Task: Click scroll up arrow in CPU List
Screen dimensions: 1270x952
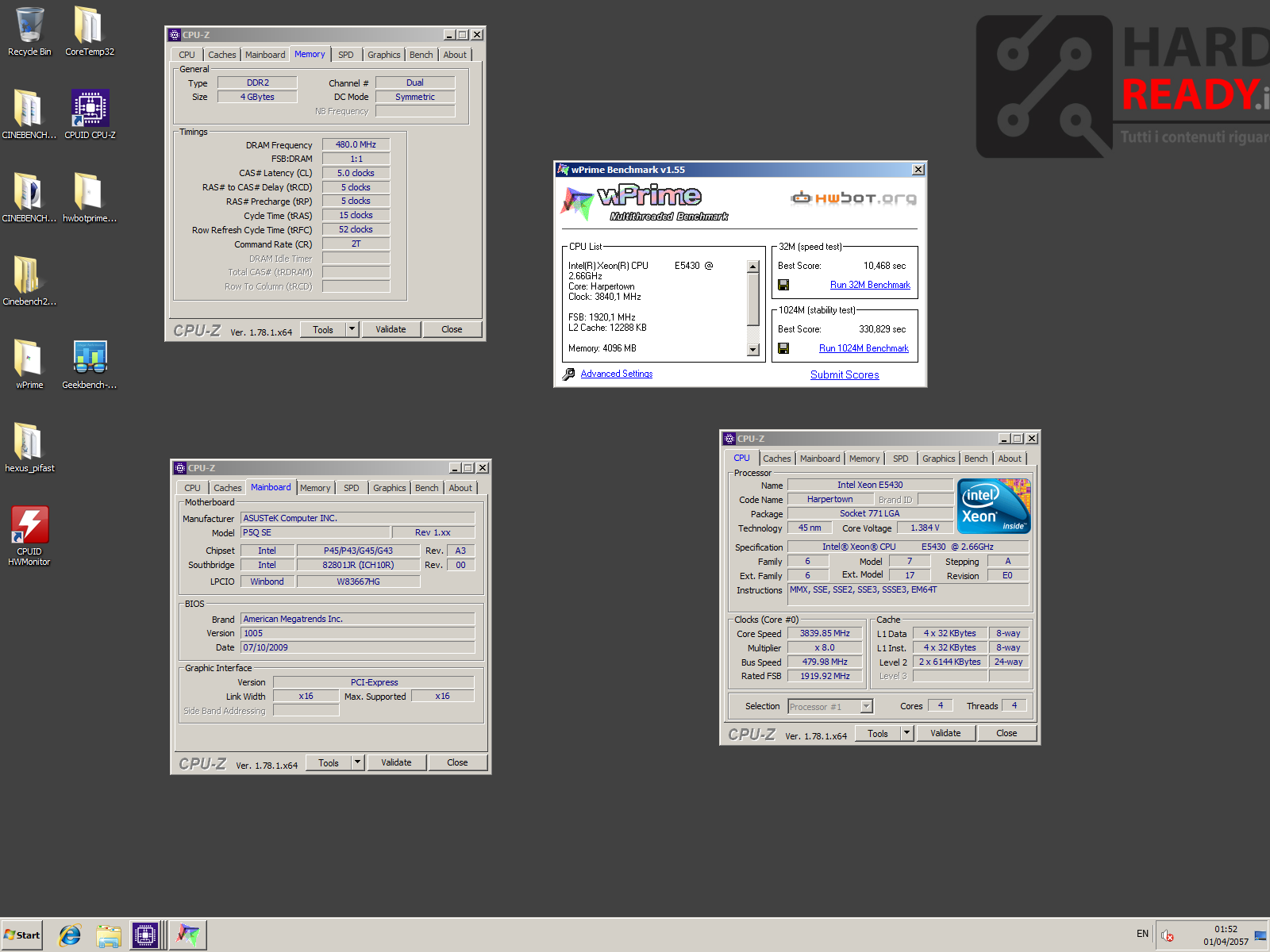Action: (753, 267)
